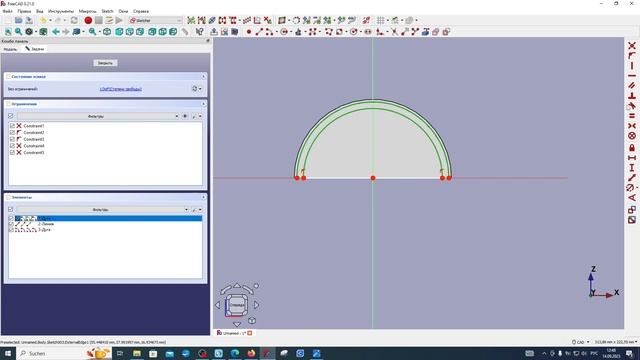Open the constraints Фильтры dropdown

click(x=98, y=116)
